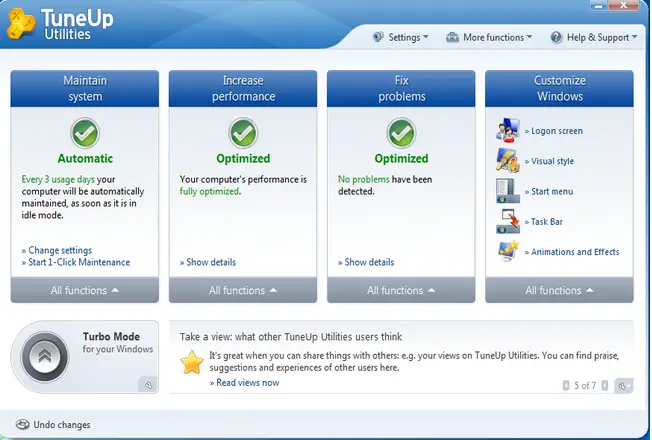Click the Visual style paintbrush icon

pyautogui.click(x=508, y=161)
